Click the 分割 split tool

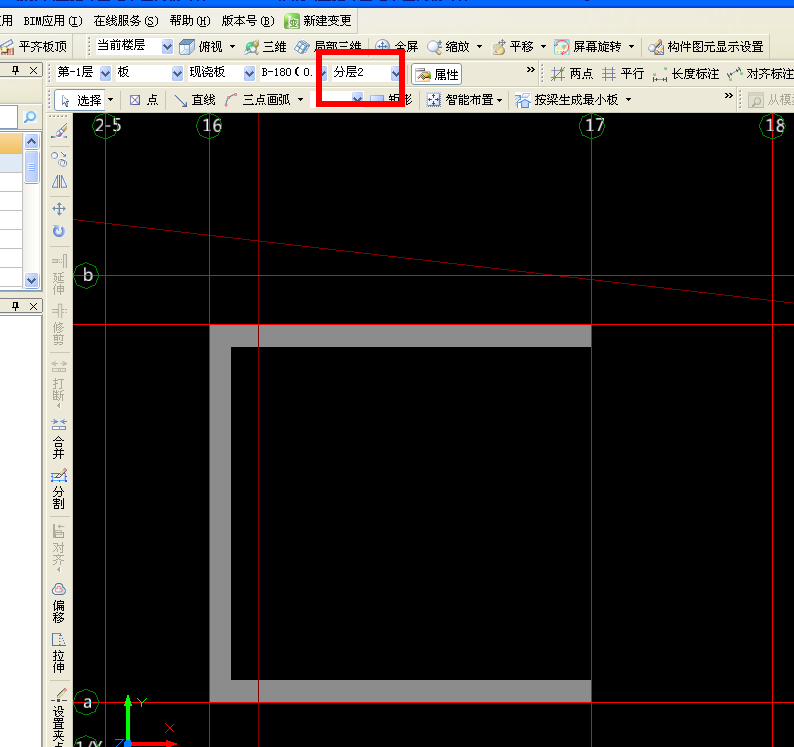(x=59, y=489)
